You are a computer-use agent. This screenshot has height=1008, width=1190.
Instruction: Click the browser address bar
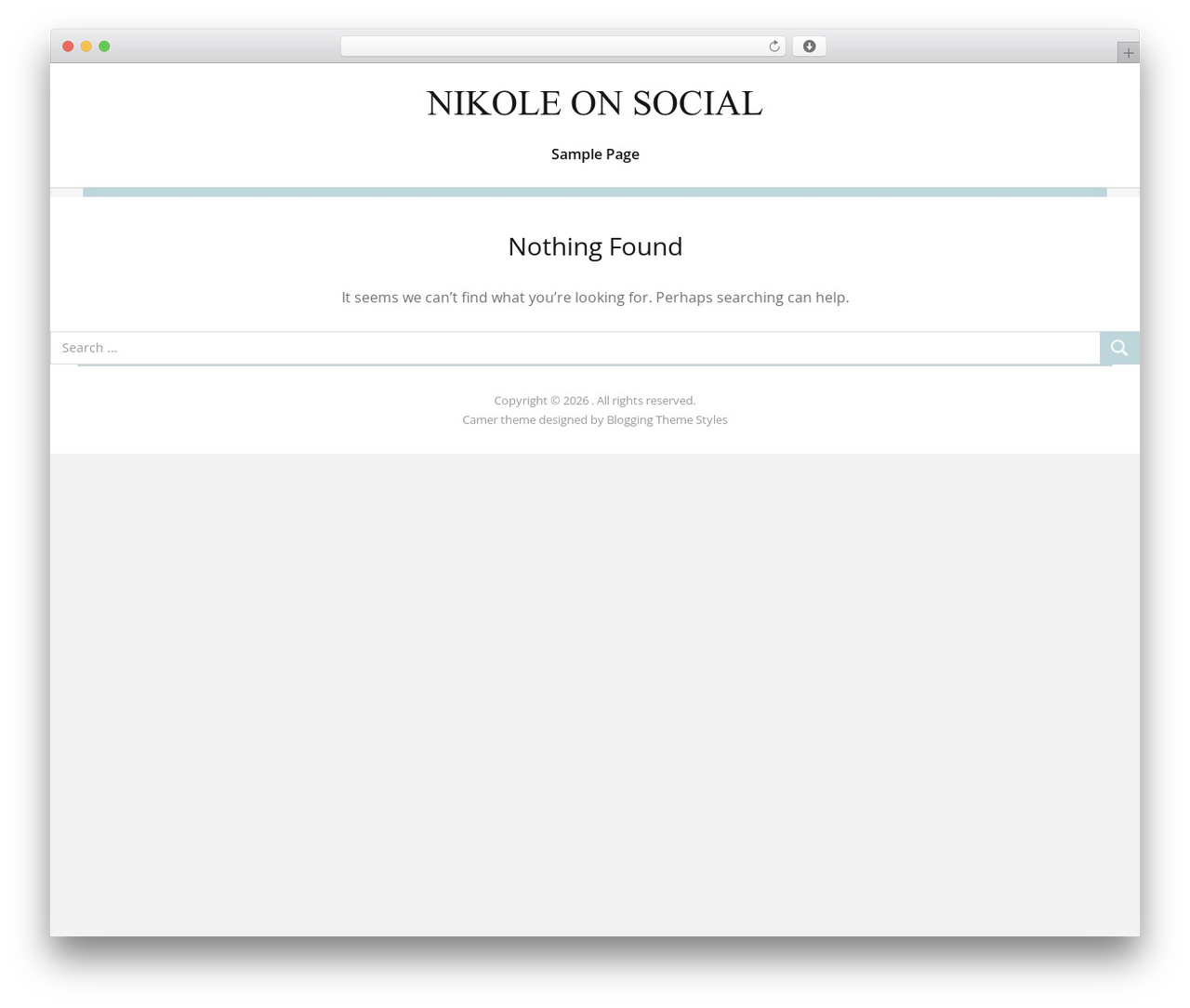click(x=562, y=46)
